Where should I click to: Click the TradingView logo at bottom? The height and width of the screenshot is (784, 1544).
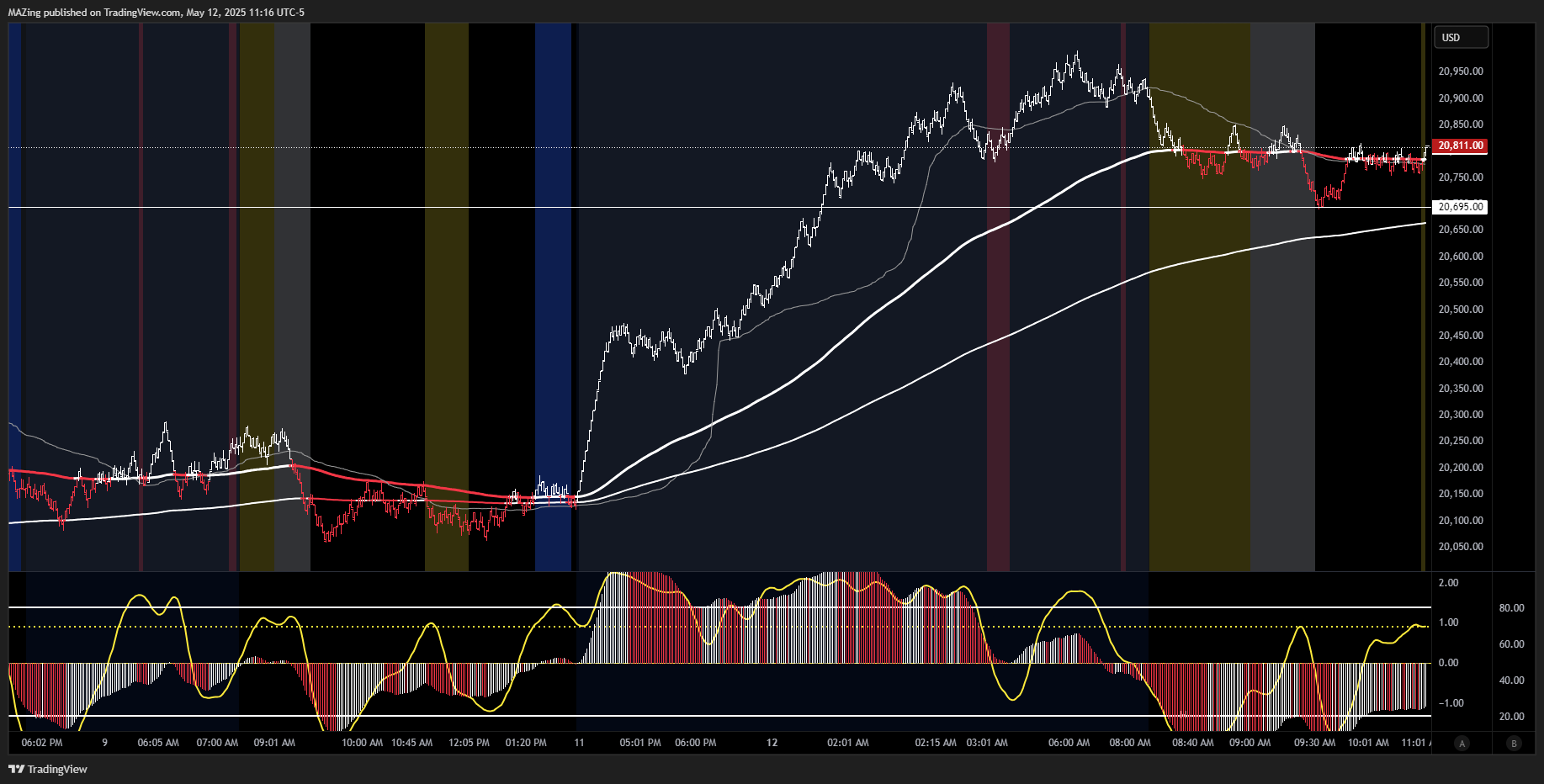coord(48,769)
